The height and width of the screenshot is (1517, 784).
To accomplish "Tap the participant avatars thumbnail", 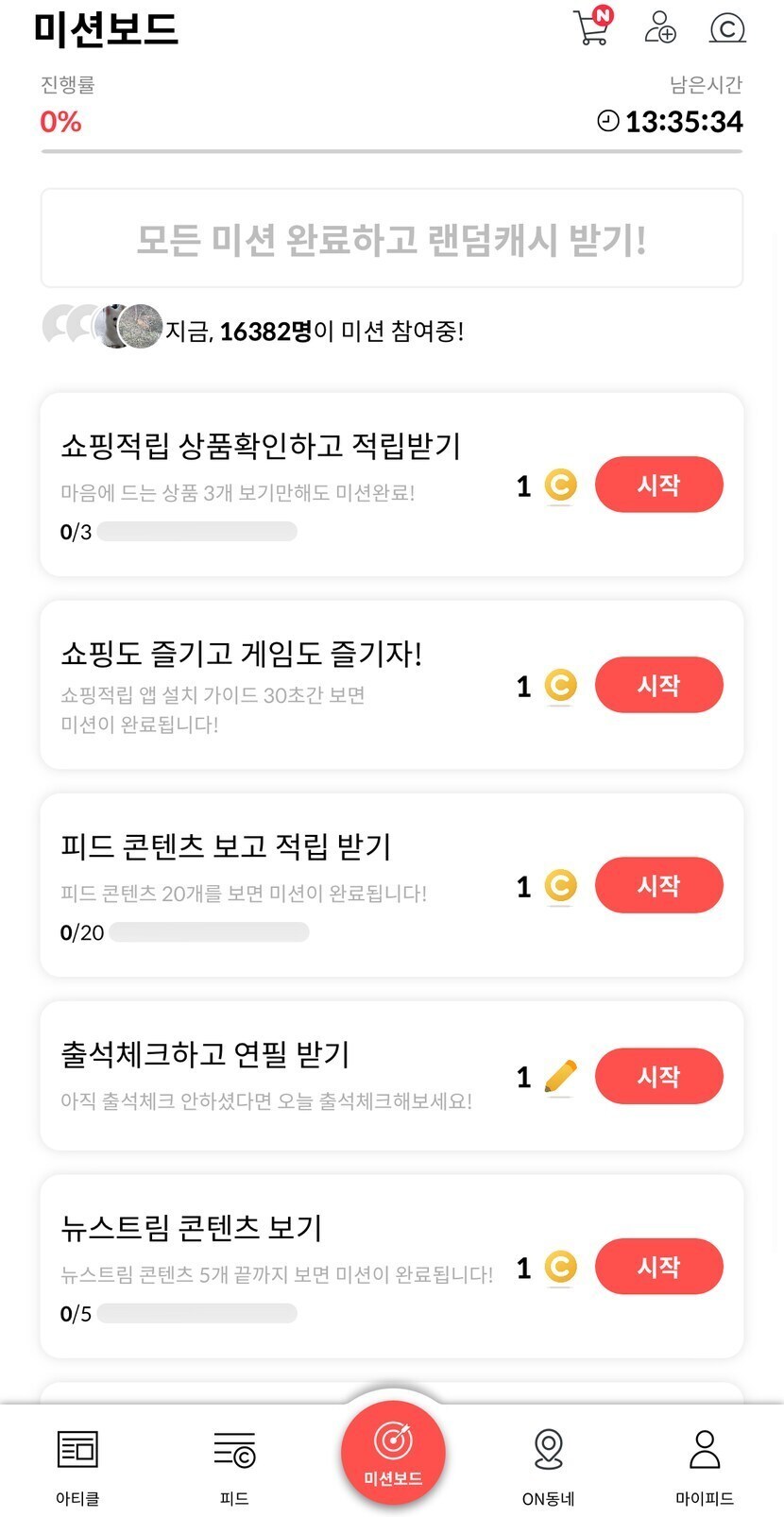I will pyautogui.click(x=103, y=328).
